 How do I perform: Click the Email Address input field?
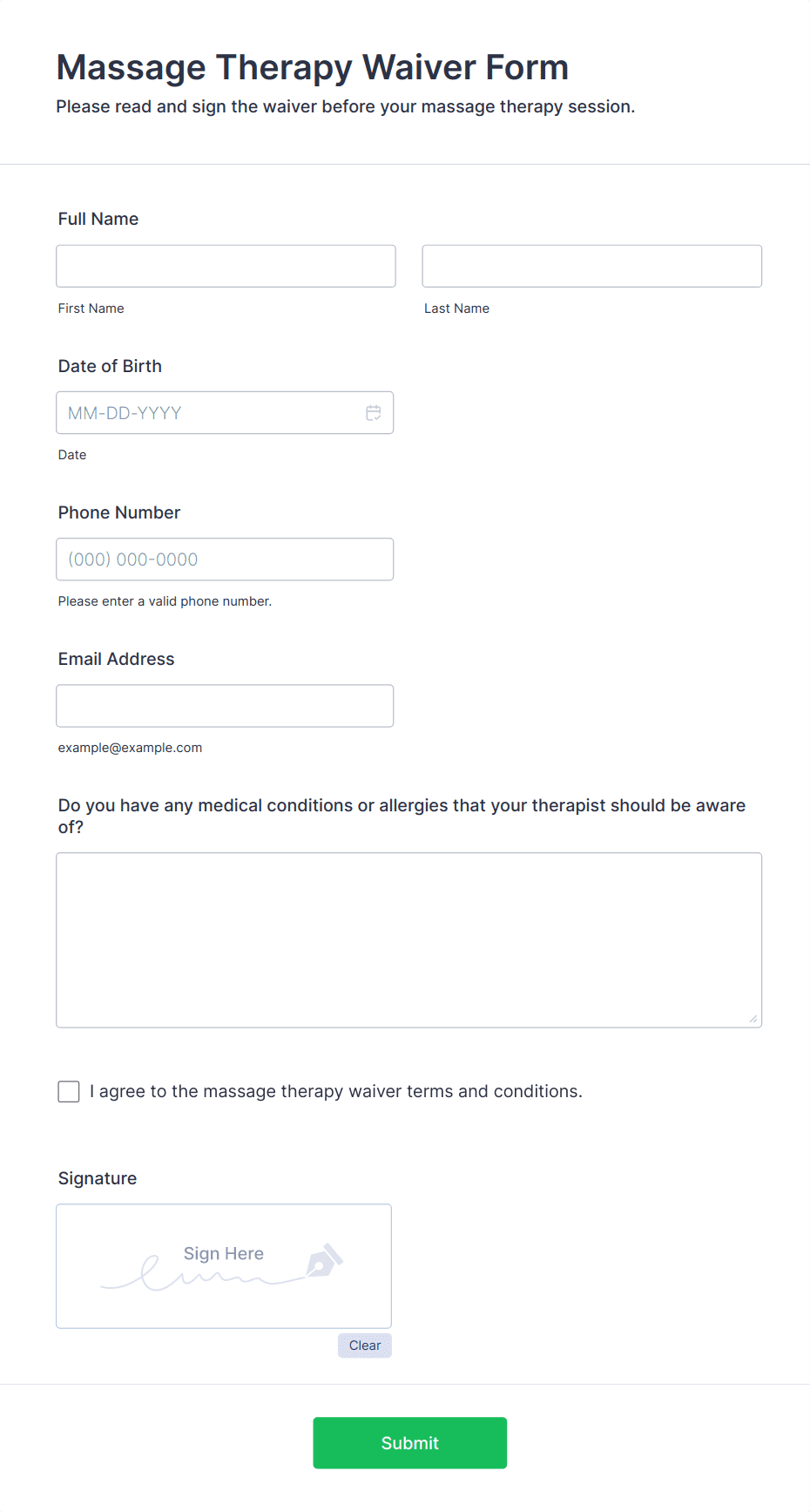(x=225, y=706)
